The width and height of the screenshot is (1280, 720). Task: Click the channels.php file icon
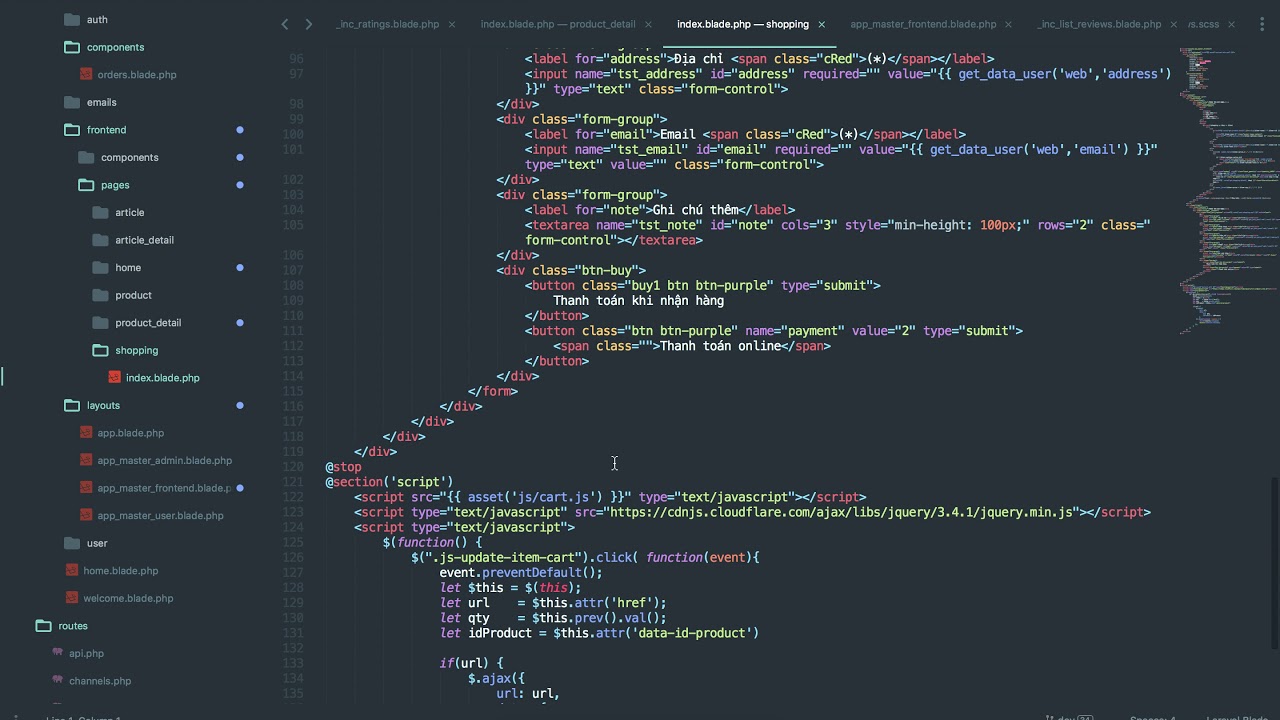tap(58, 681)
